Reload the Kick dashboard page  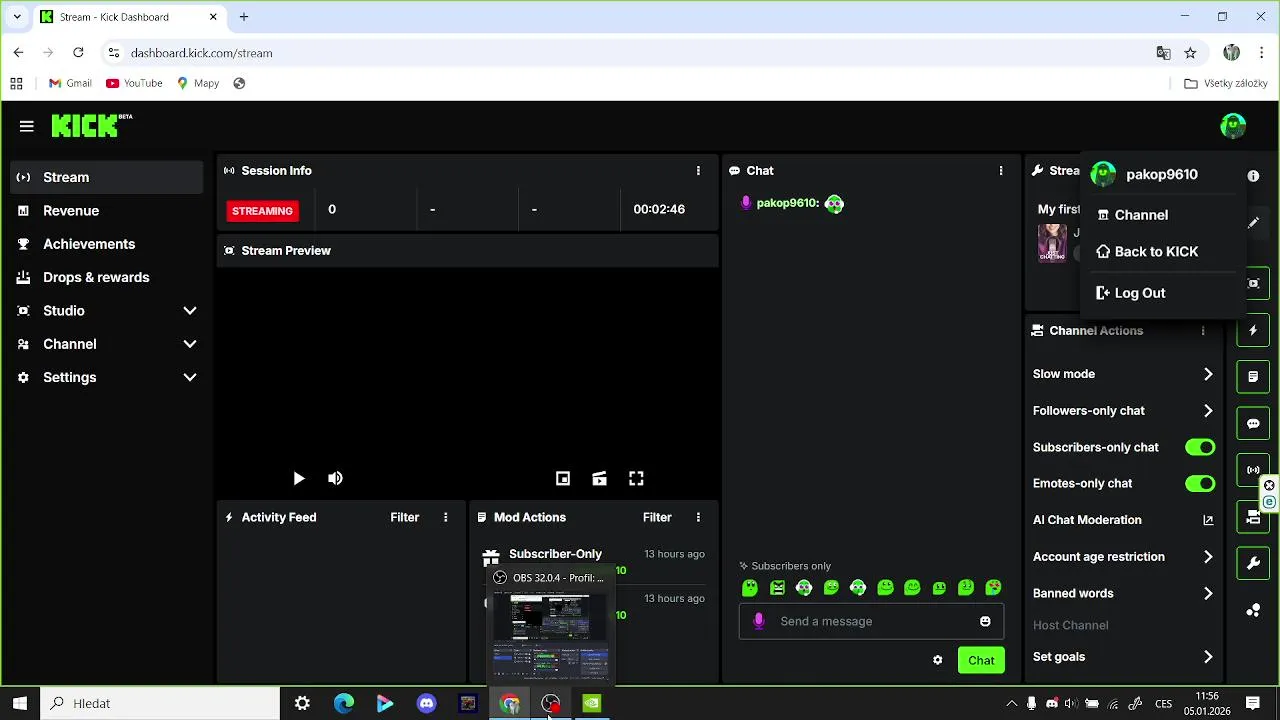tap(78, 53)
